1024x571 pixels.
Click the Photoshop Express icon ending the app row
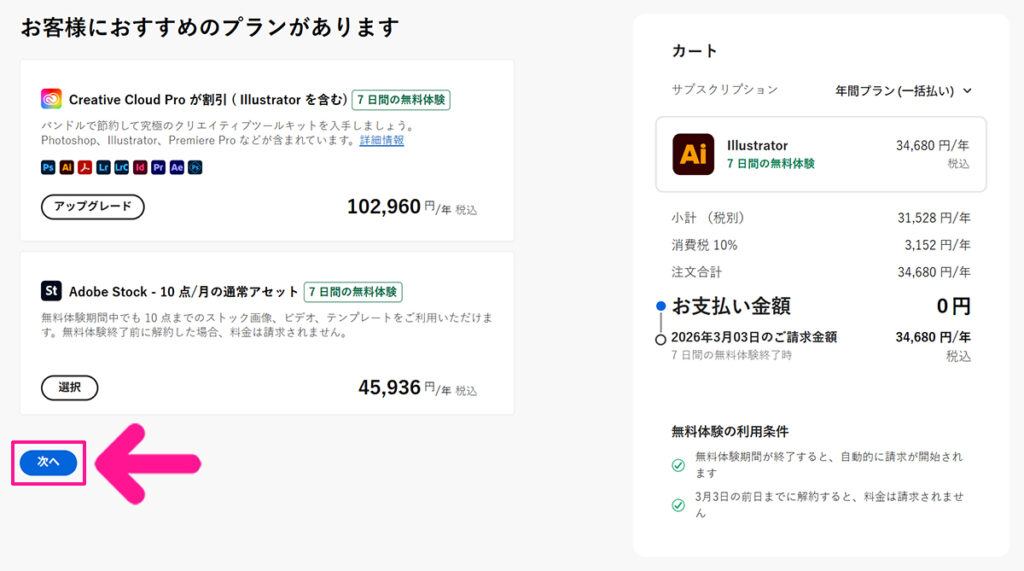coord(195,167)
